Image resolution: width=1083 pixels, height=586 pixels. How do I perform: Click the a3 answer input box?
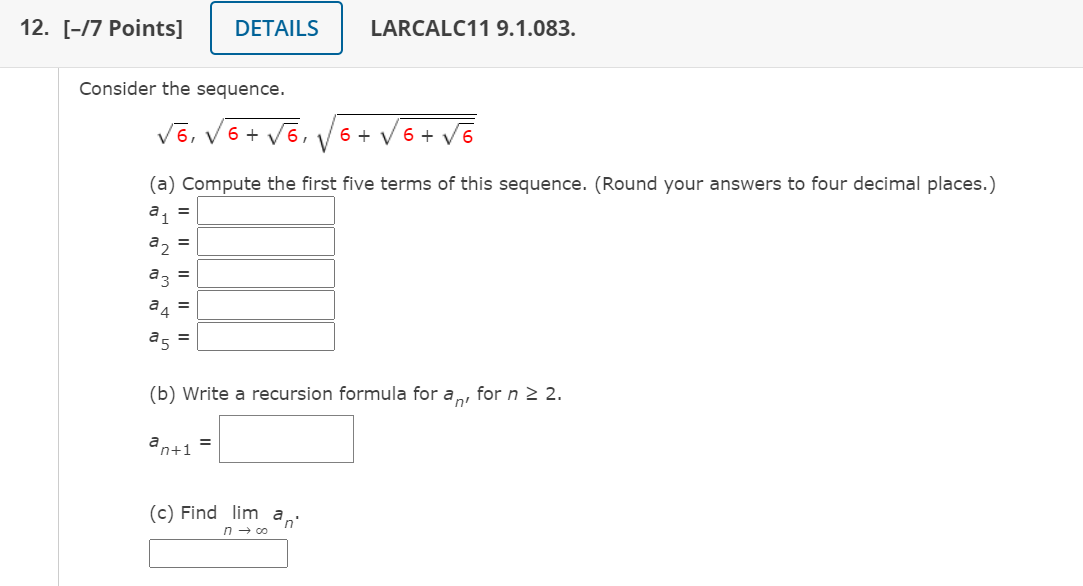tap(265, 272)
